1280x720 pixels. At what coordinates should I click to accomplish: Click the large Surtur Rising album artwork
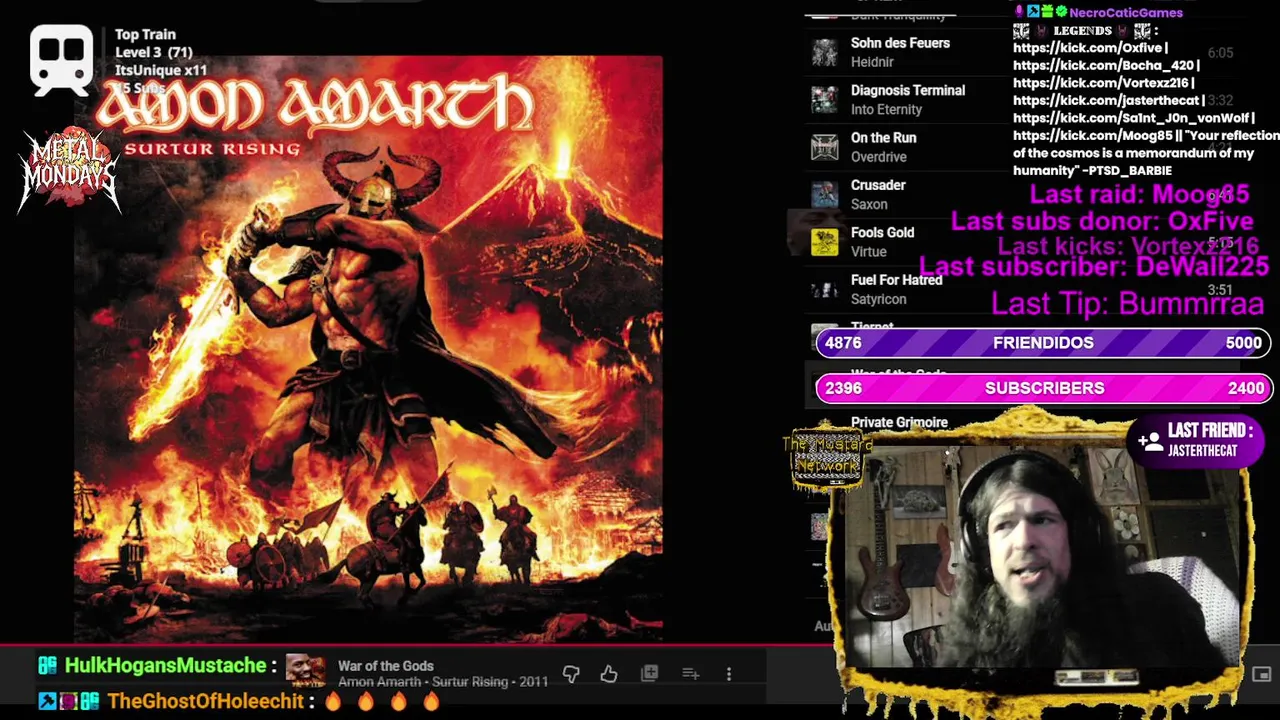[368, 347]
